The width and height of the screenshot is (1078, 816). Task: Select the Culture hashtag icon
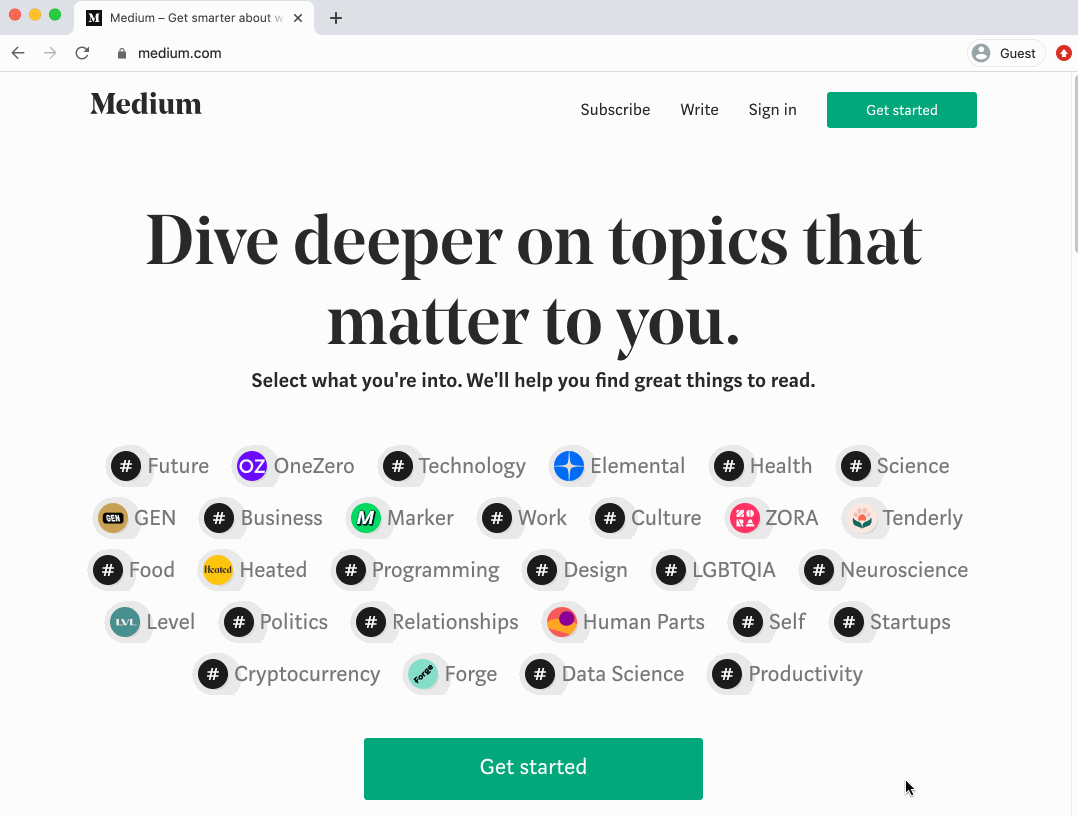[x=610, y=518]
